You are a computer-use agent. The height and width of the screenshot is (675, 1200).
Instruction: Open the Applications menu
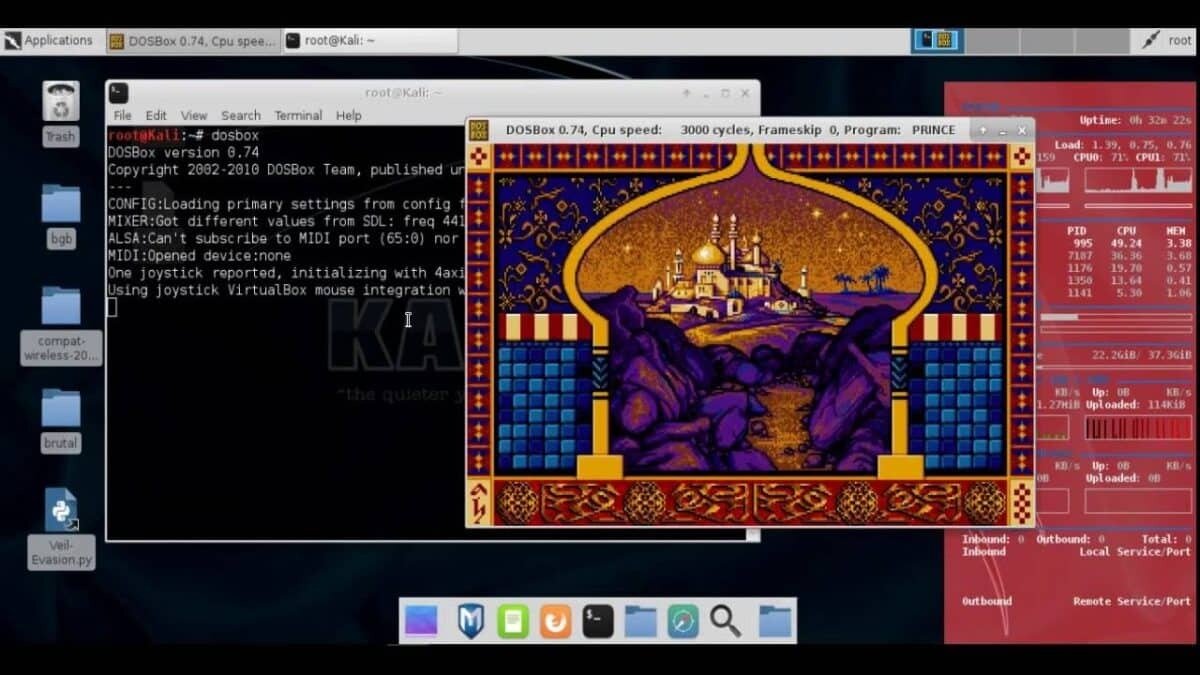tap(49, 41)
